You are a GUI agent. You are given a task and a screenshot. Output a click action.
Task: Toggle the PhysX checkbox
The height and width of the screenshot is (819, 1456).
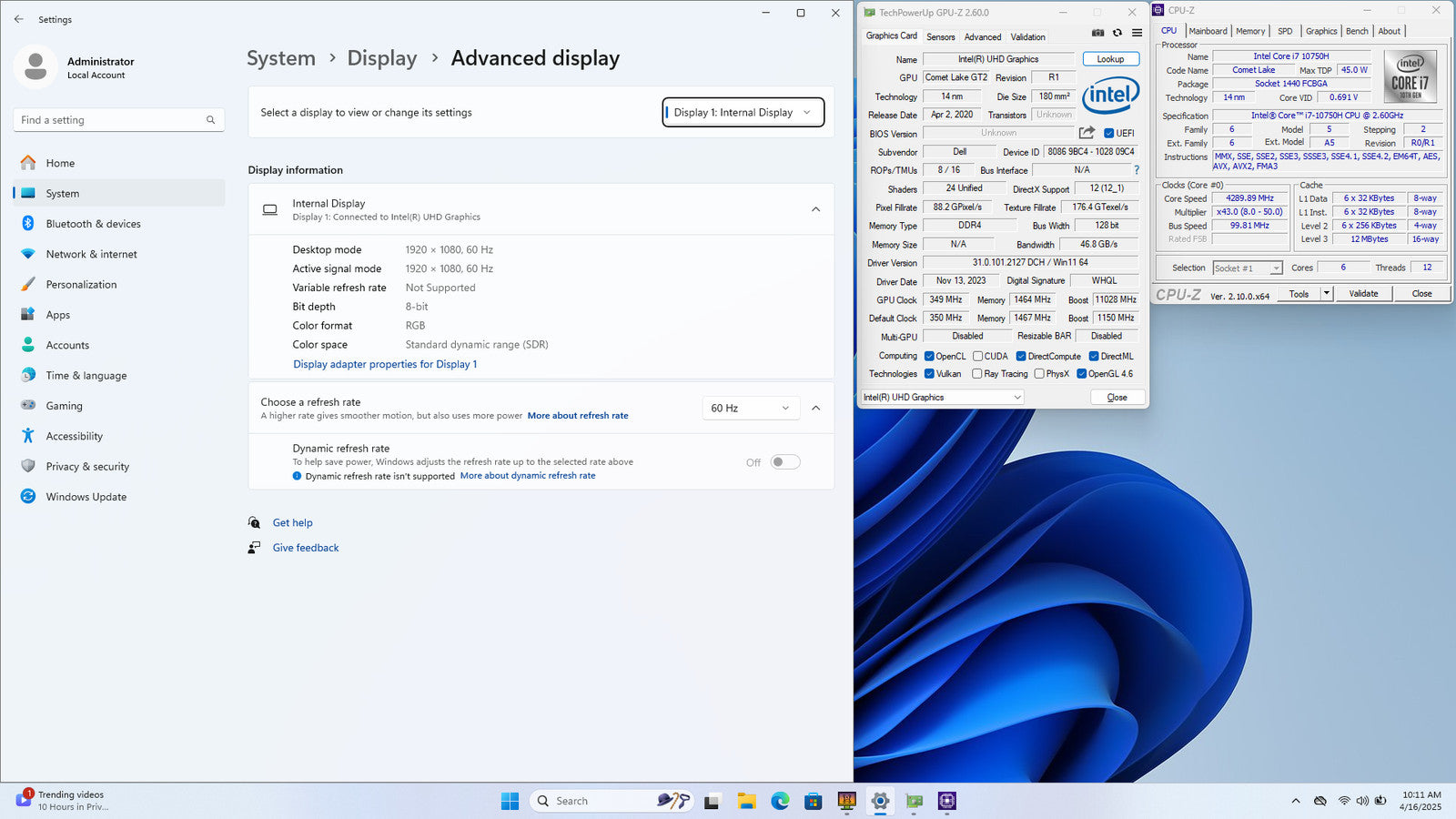tap(1039, 374)
